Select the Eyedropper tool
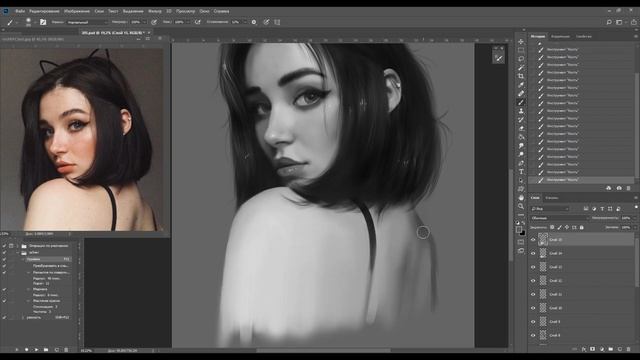 521,85
